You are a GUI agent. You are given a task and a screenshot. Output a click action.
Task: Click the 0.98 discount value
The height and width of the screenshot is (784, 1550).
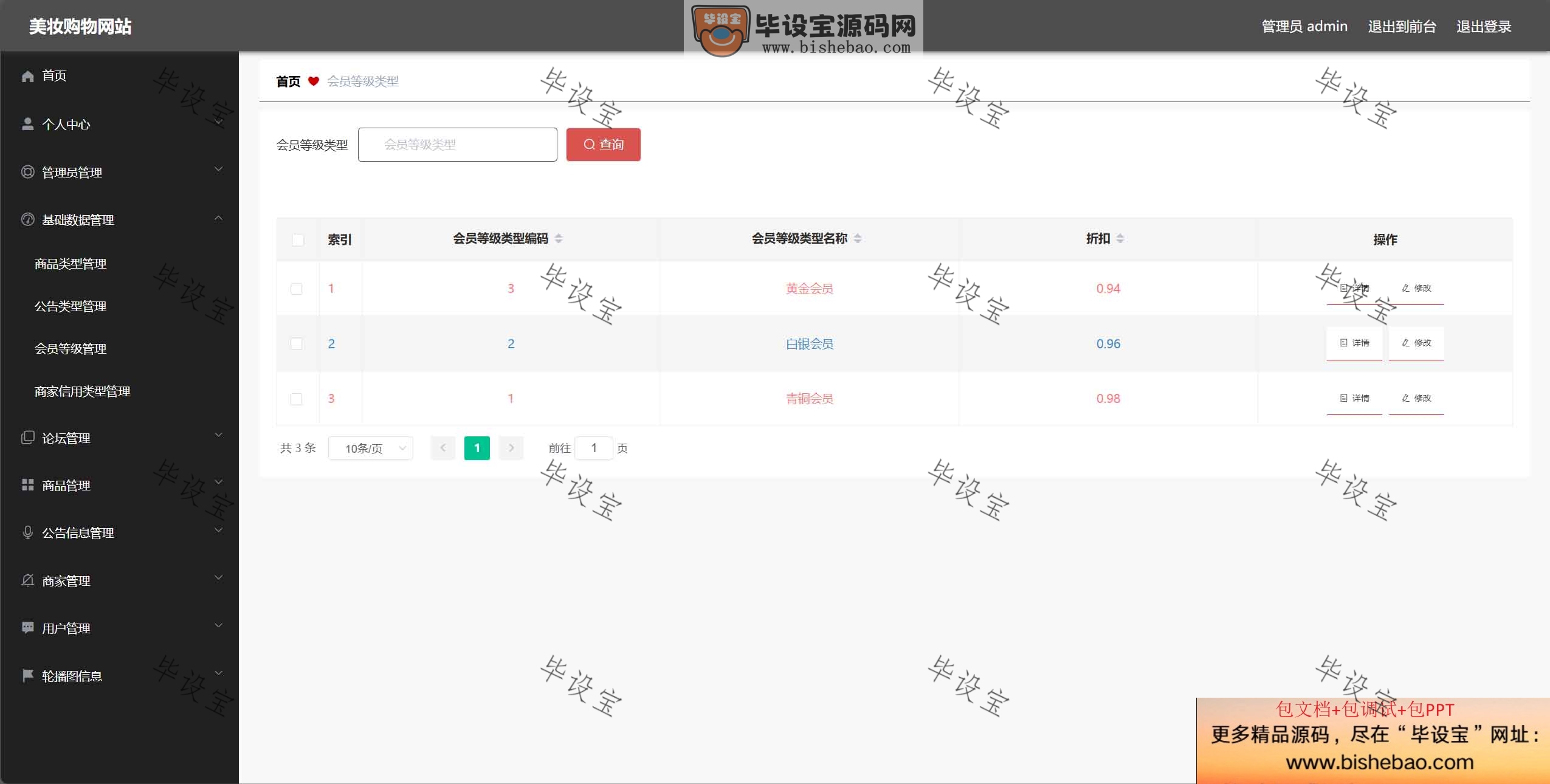[x=1108, y=399]
